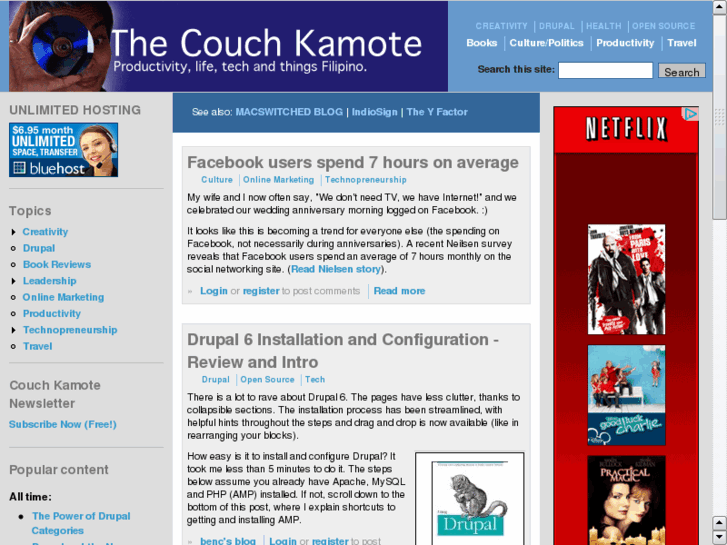Select Travel in Topics list
Screen dimensions: 727x545
tap(38, 346)
